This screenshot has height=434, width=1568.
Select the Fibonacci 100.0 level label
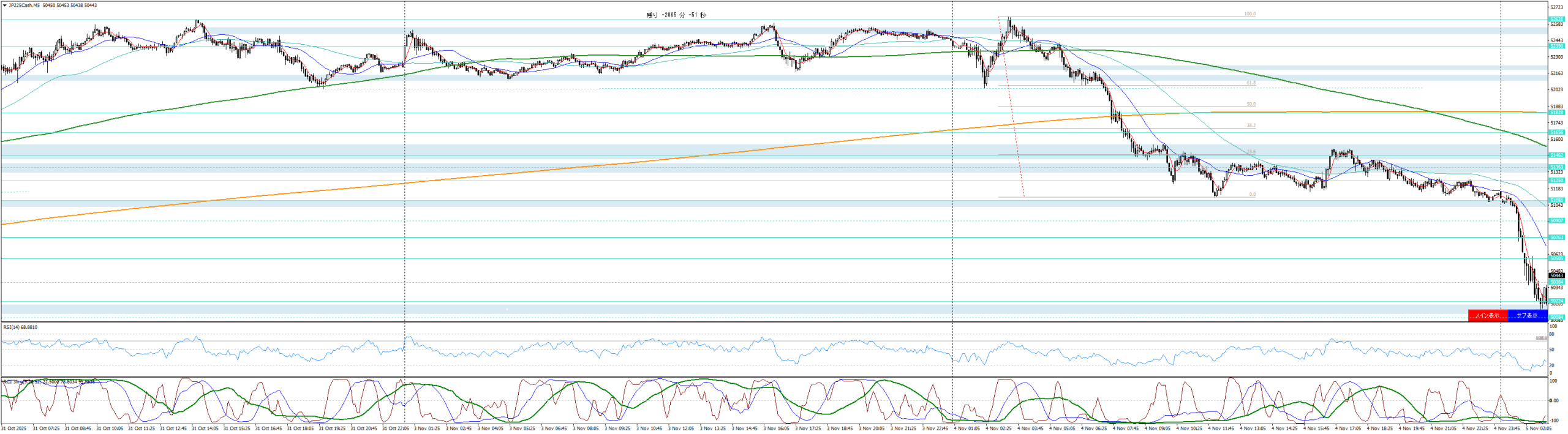[x=1249, y=14]
